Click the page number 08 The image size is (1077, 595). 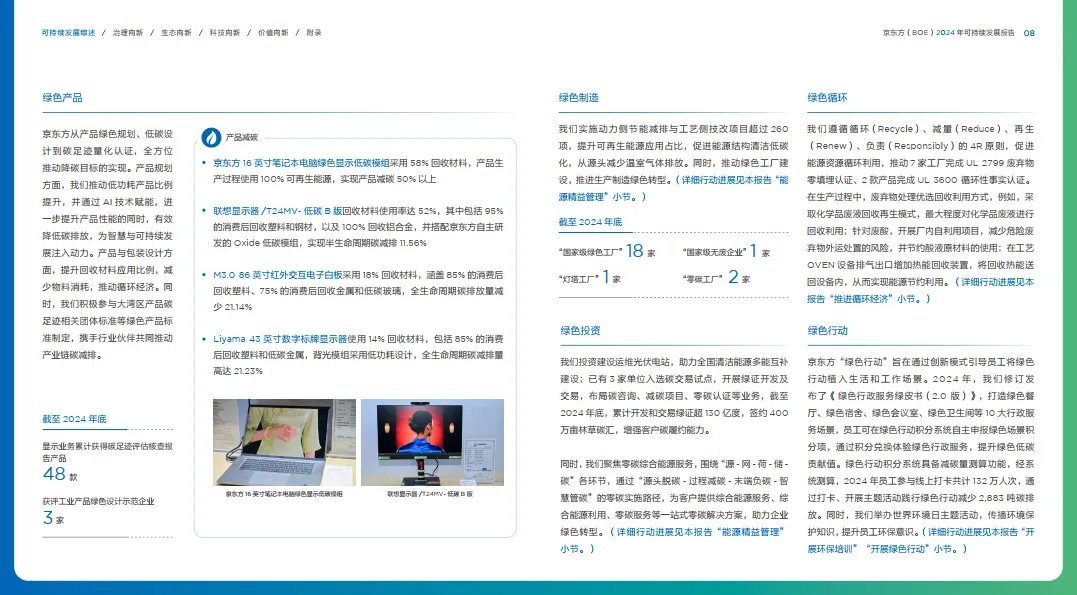pos(1029,33)
